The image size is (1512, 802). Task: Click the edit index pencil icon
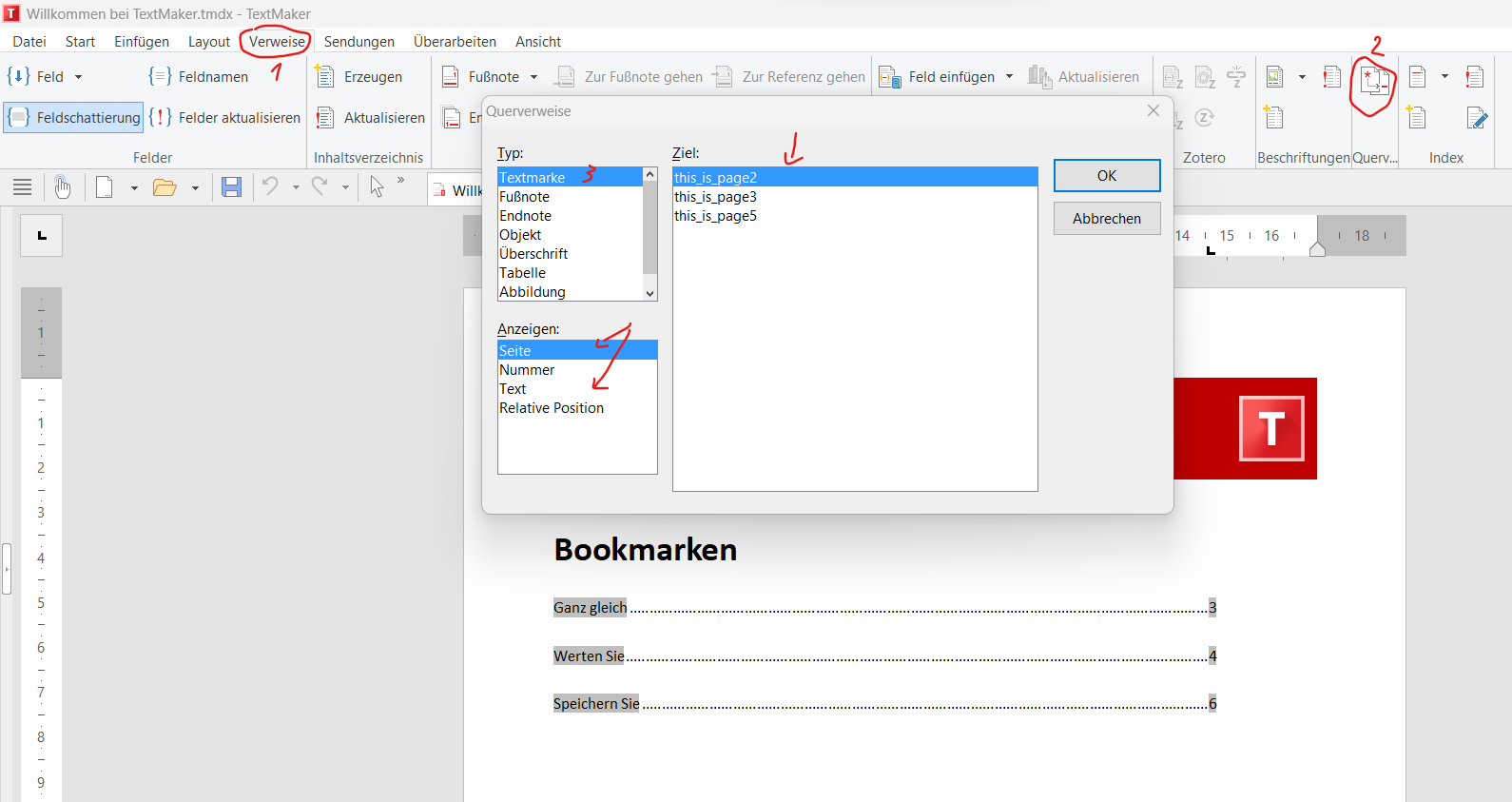[1477, 118]
